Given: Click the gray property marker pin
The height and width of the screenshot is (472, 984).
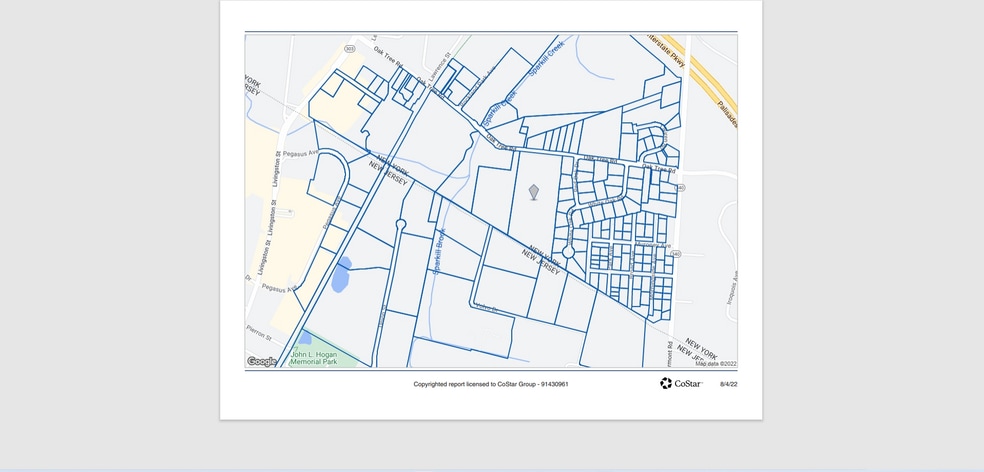Looking at the screenshot, I should point(533,191).
